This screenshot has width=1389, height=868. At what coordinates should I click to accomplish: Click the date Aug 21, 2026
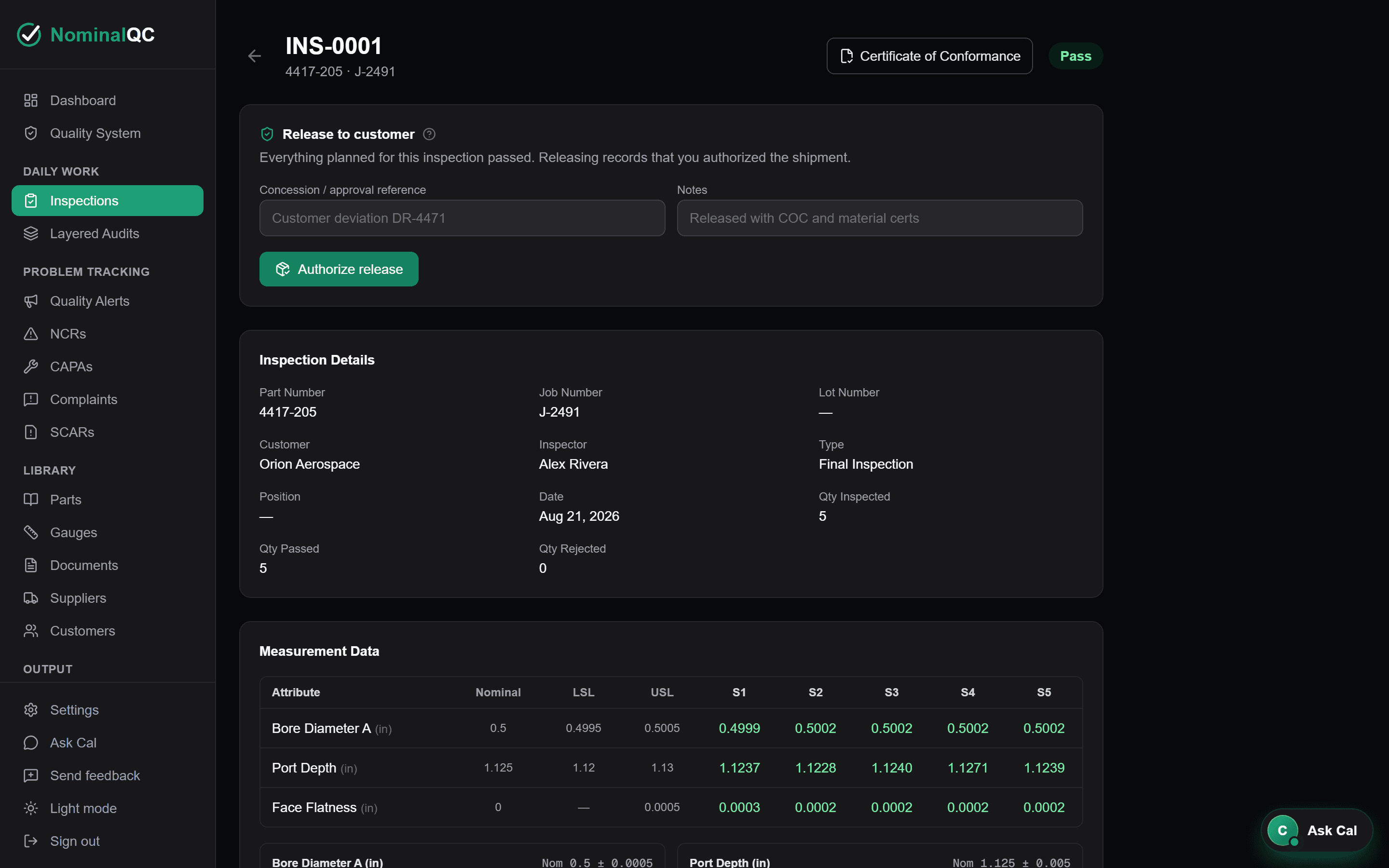579,516
